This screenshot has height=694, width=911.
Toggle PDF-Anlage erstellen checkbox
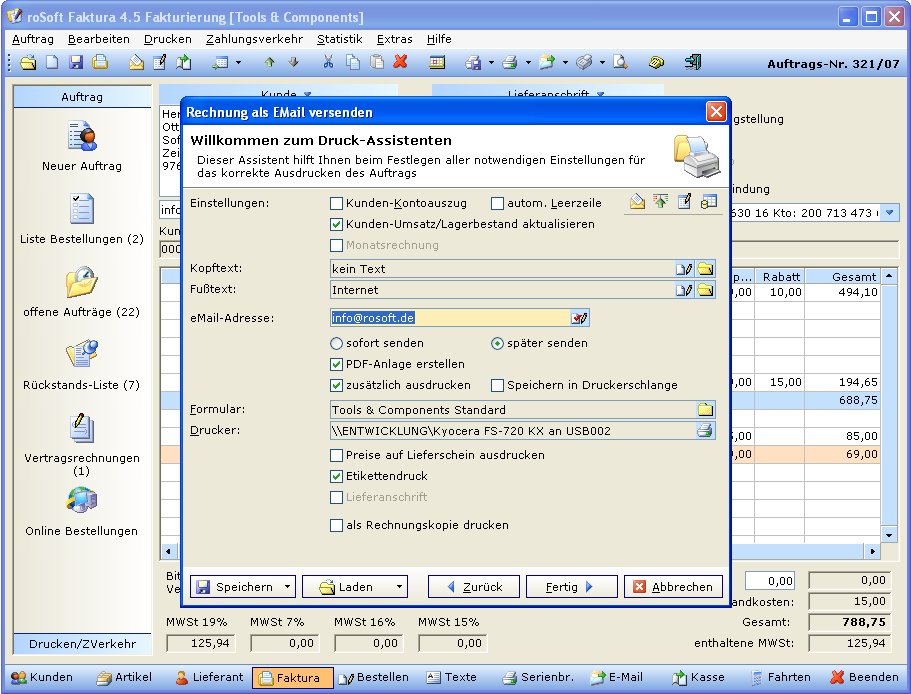337,364
